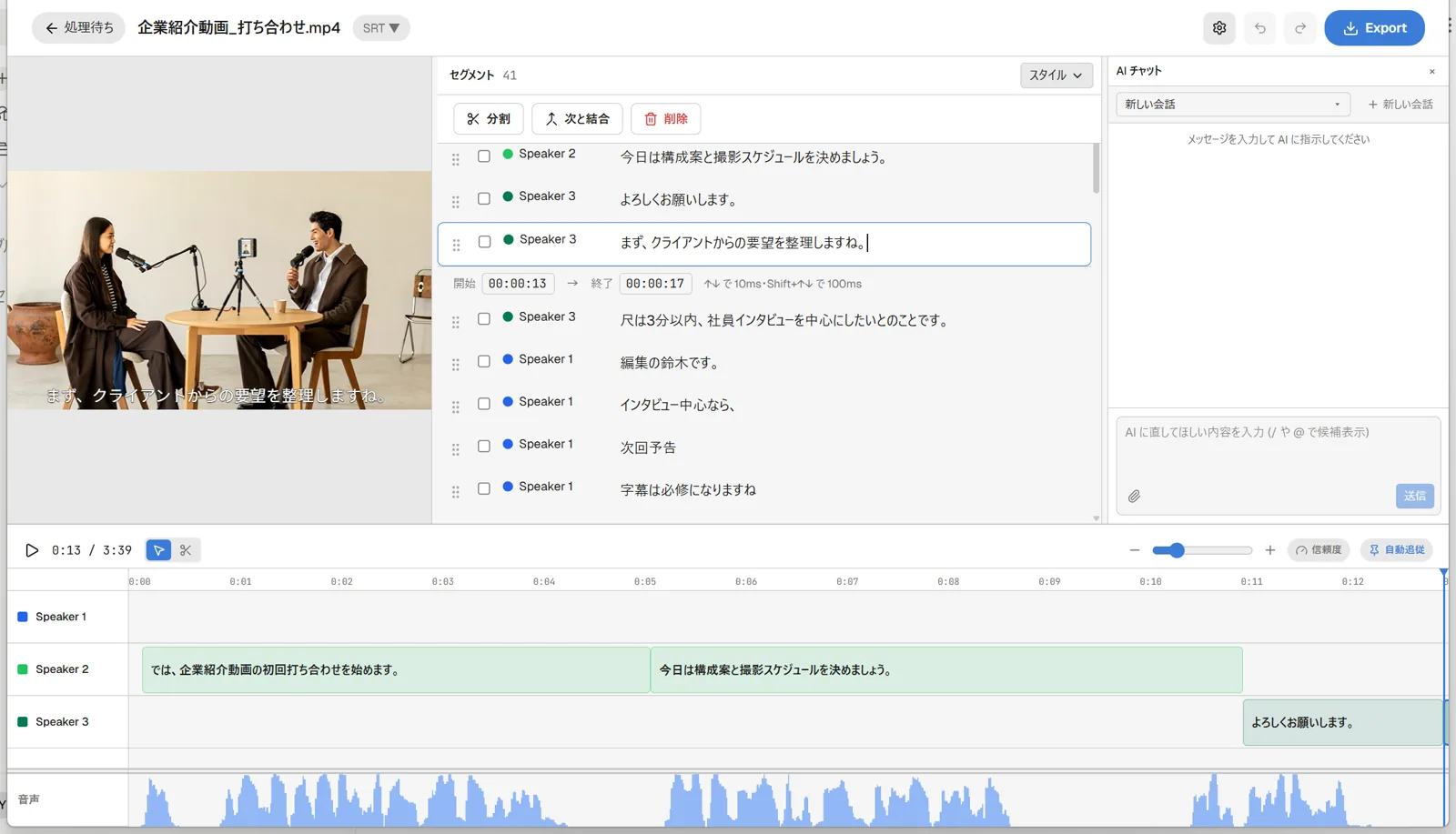Select the Speaker 3 track header
The image size is (1456, 834).
pos(67,722)
